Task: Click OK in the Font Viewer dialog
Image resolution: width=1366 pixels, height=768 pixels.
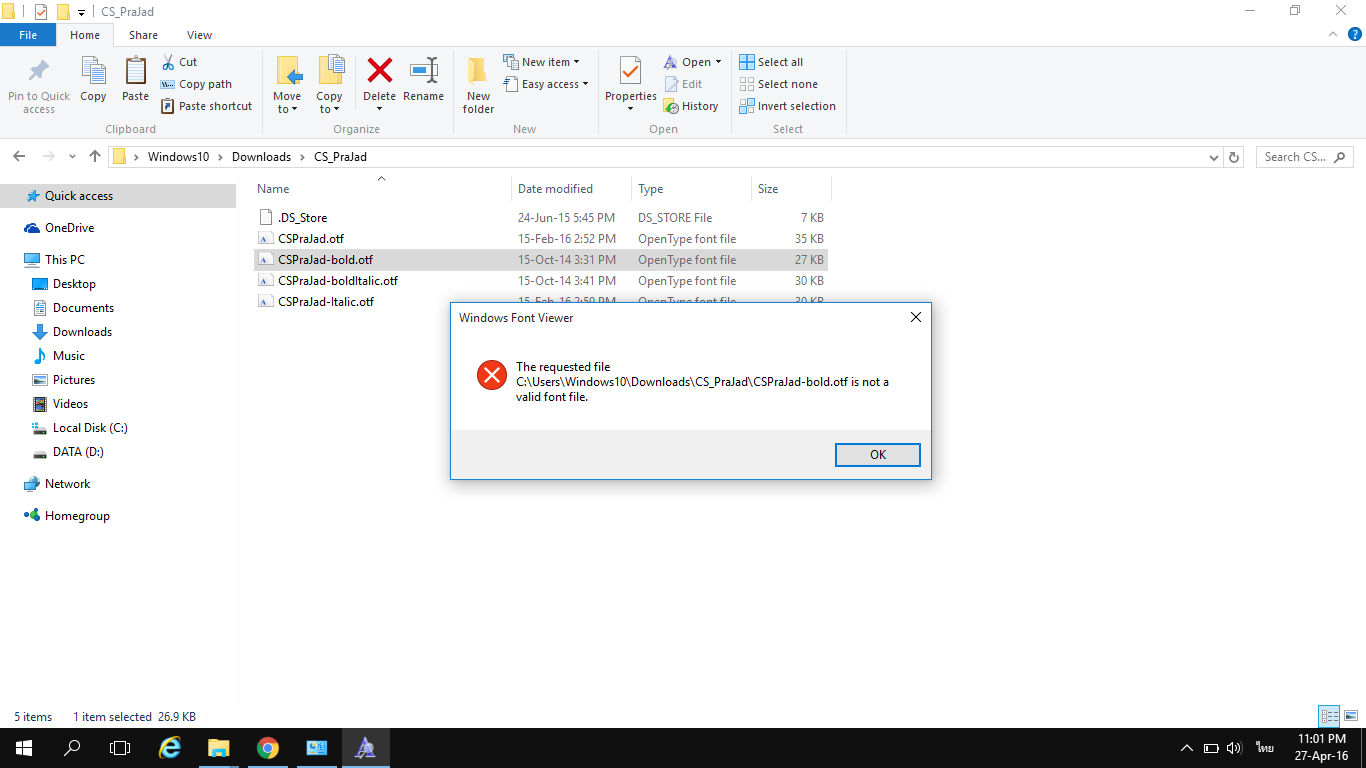Action: (877, 454)
